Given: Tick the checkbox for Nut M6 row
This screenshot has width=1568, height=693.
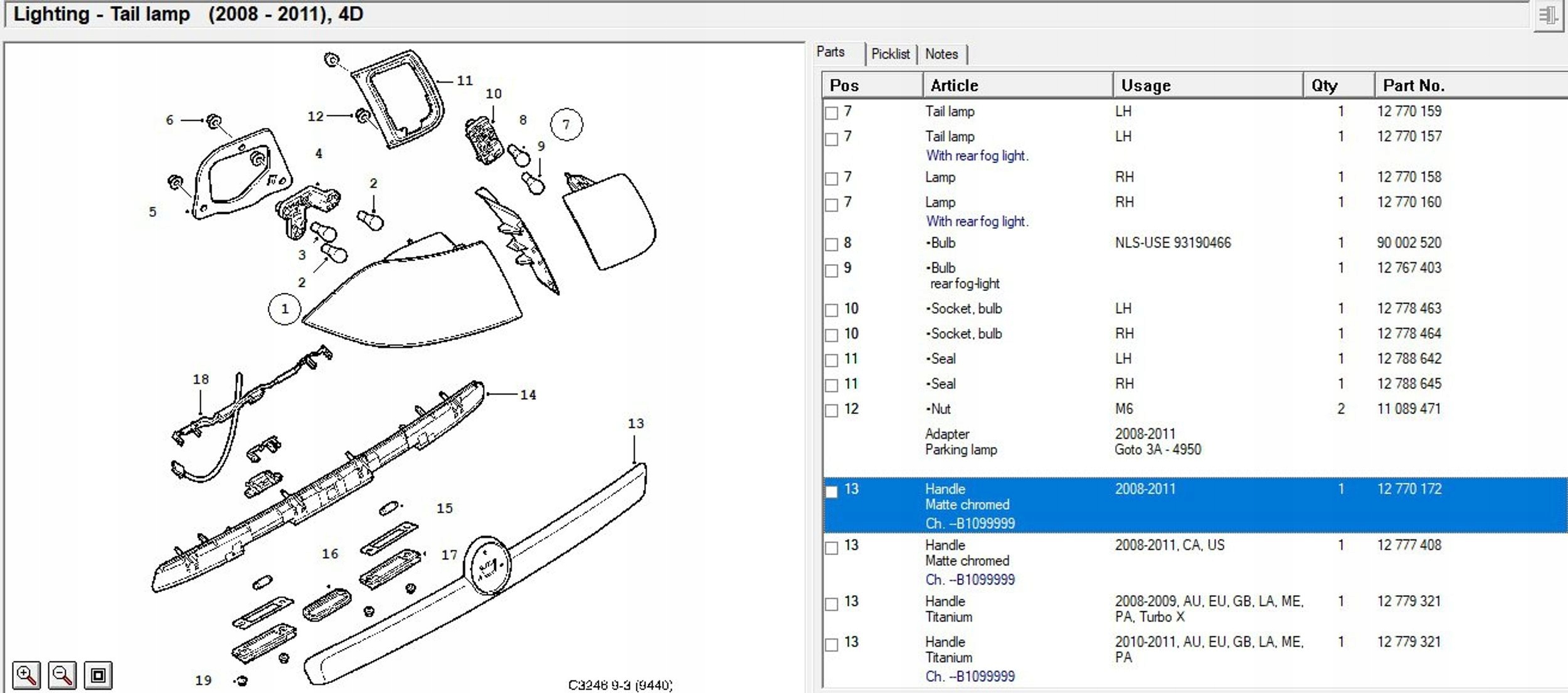Looking at the screenshot, I should 832,411.
